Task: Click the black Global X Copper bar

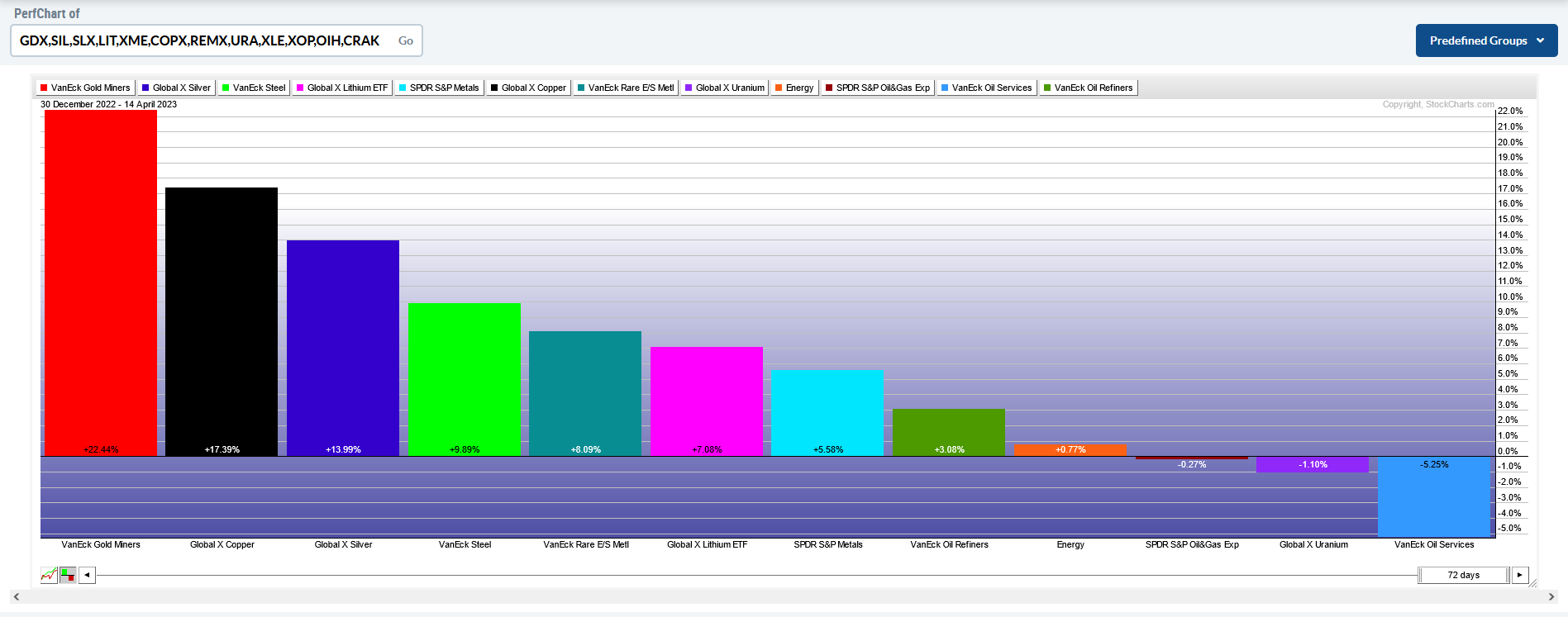Action: tap(222, 321)
